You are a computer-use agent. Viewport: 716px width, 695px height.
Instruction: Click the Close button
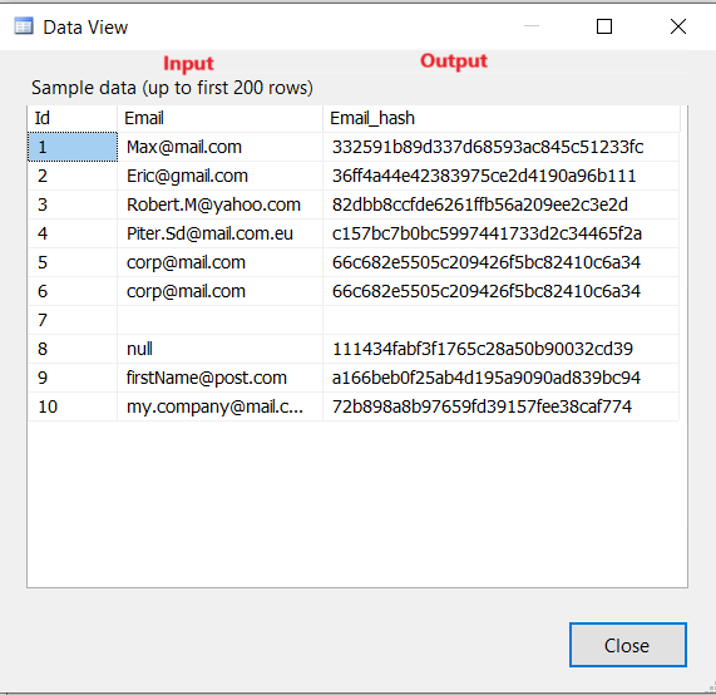(x=627, y=645)
